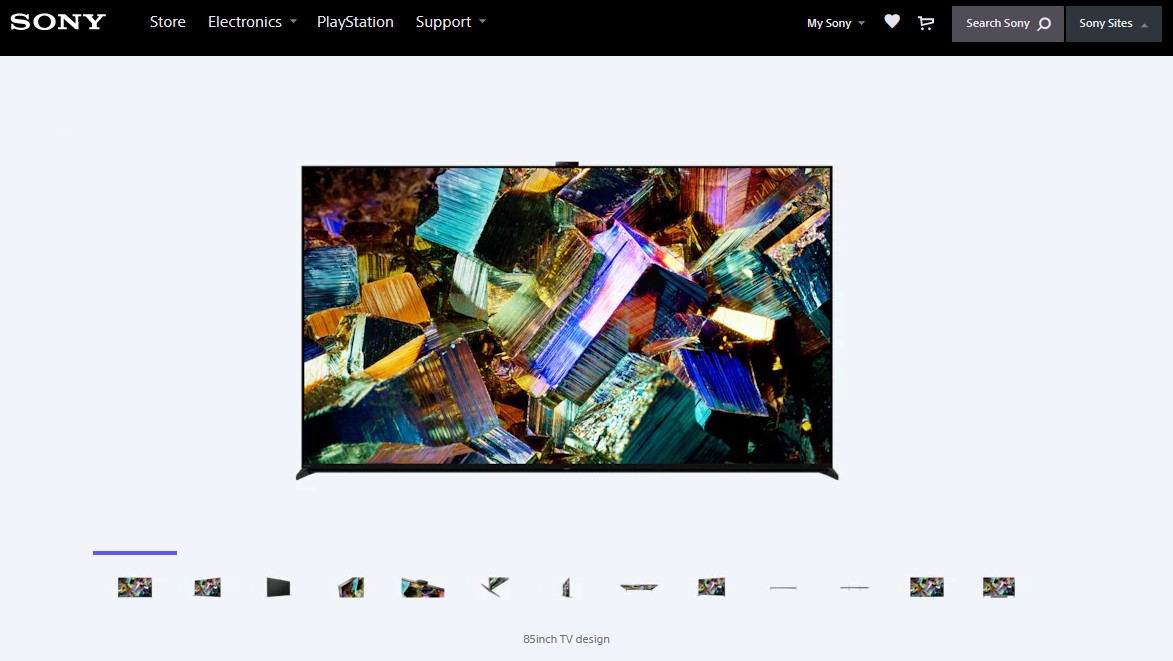
Task: Open the wishlist heart icon
Action: coord(892,22)
